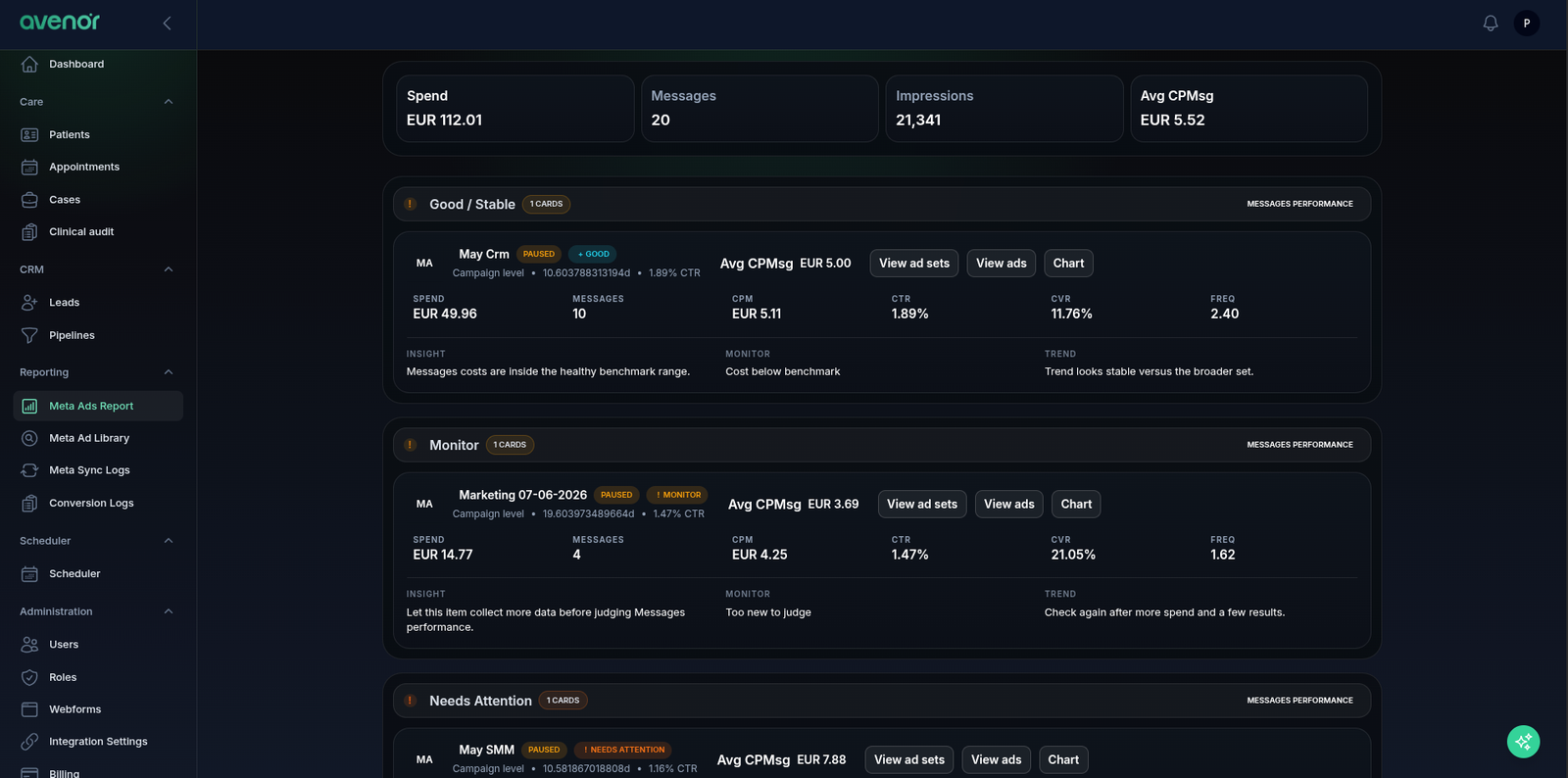Click the 'Cost below benchmark' monitor text
The height and width of the screenshot is (778, 1568).
tap(783, 371)
